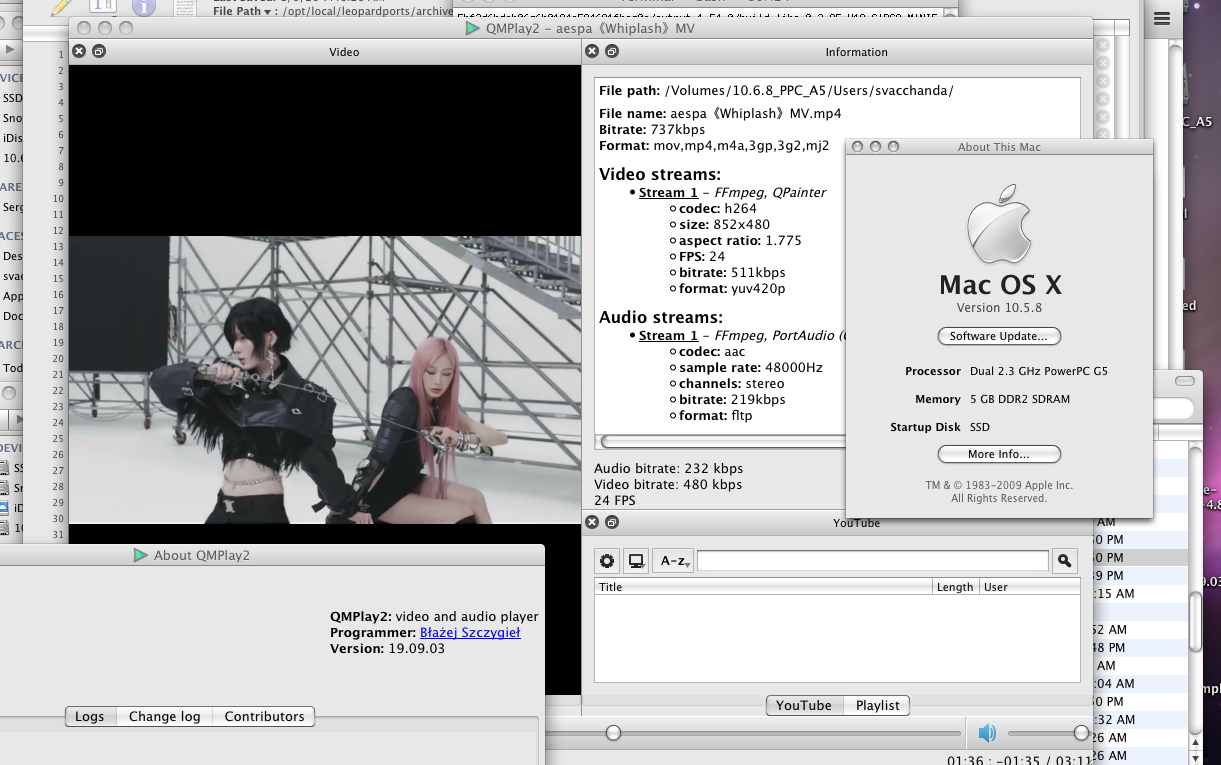Click the Audio bitrate: 232 kbps status

(x=668, y=468)
